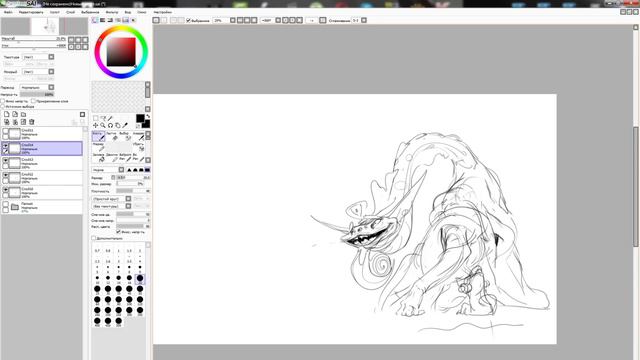Toggle visibility of layer just below highlighted layer
640x360 pixels.
pos(6,160)
